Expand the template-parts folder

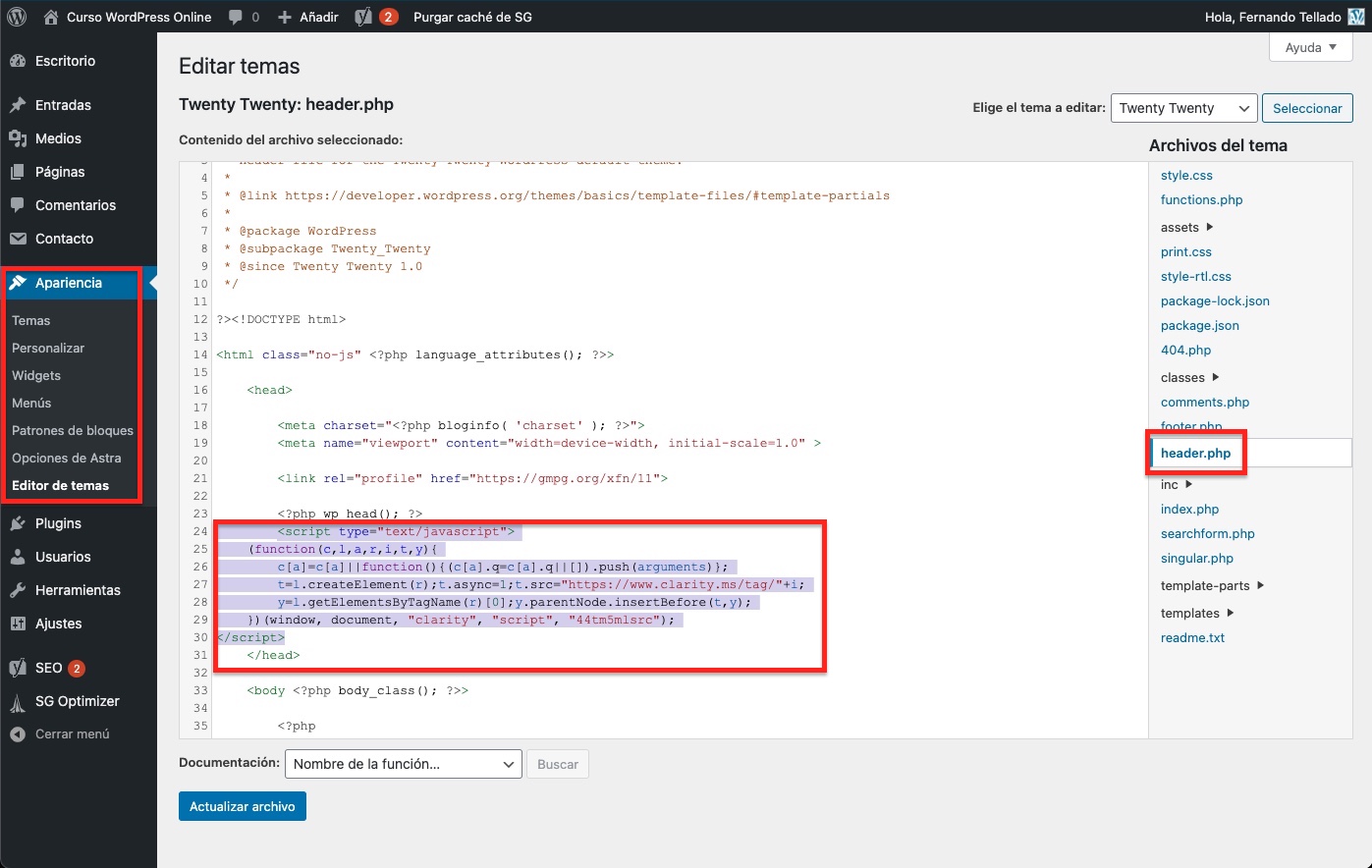[x=1212, y=585]
